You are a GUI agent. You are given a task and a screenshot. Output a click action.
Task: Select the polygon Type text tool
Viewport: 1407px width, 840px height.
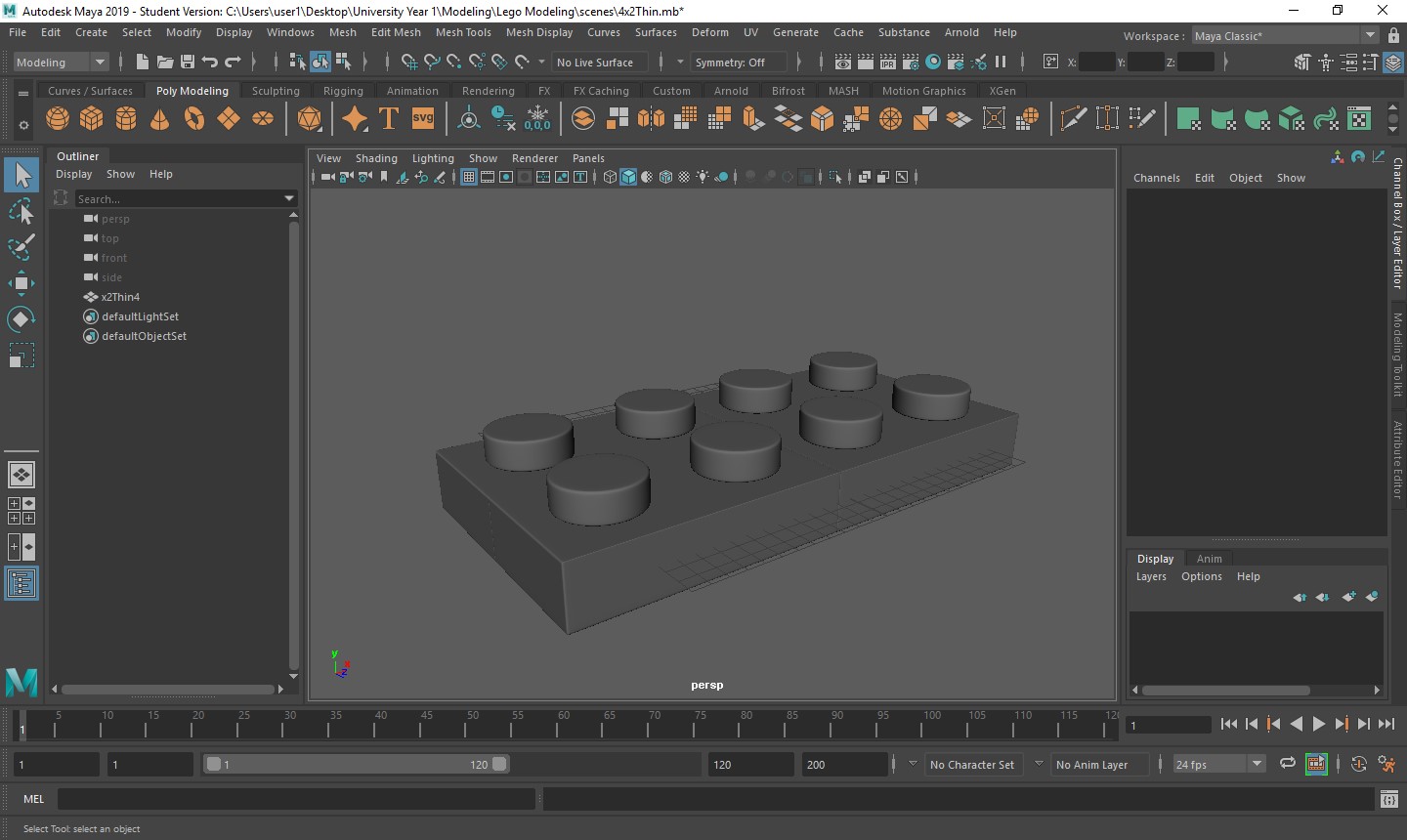click(389, 119)
